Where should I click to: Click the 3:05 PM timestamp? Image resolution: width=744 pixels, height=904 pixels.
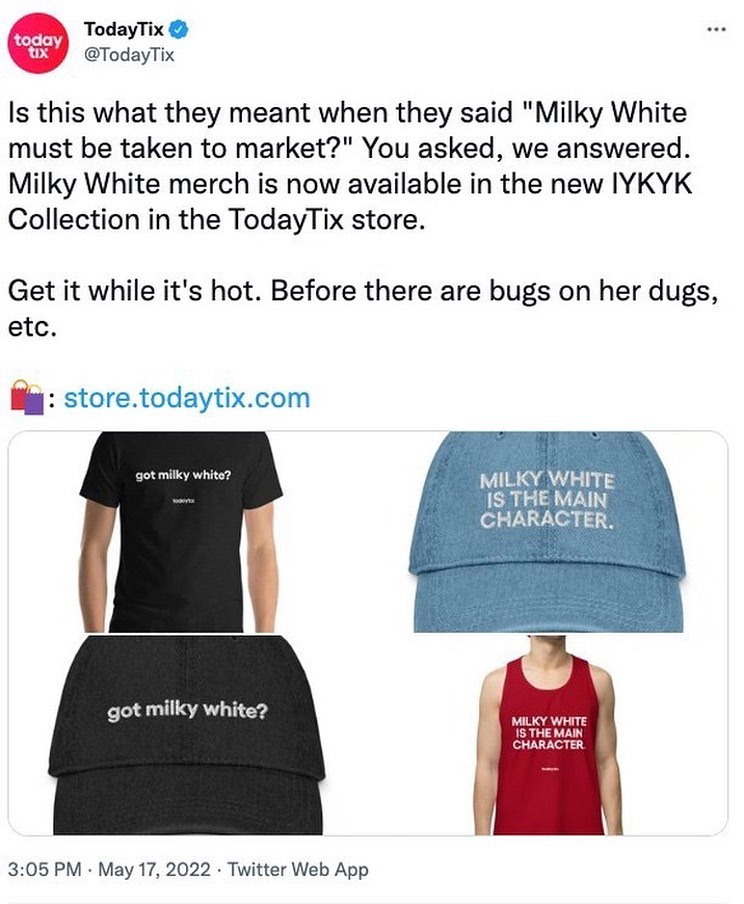[44, 869]
